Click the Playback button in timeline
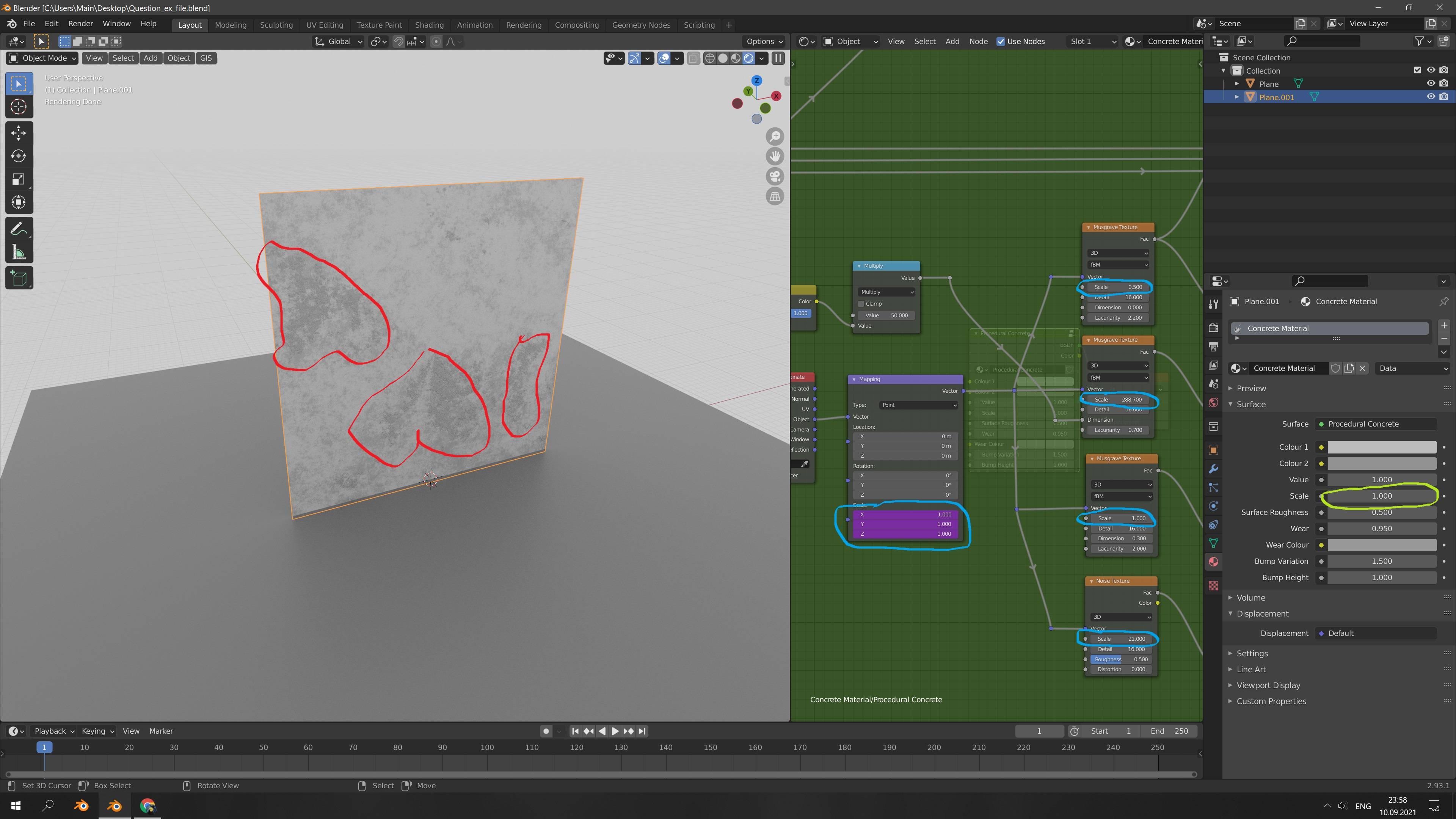This screenshot has width=1456, height=819. 54,731
